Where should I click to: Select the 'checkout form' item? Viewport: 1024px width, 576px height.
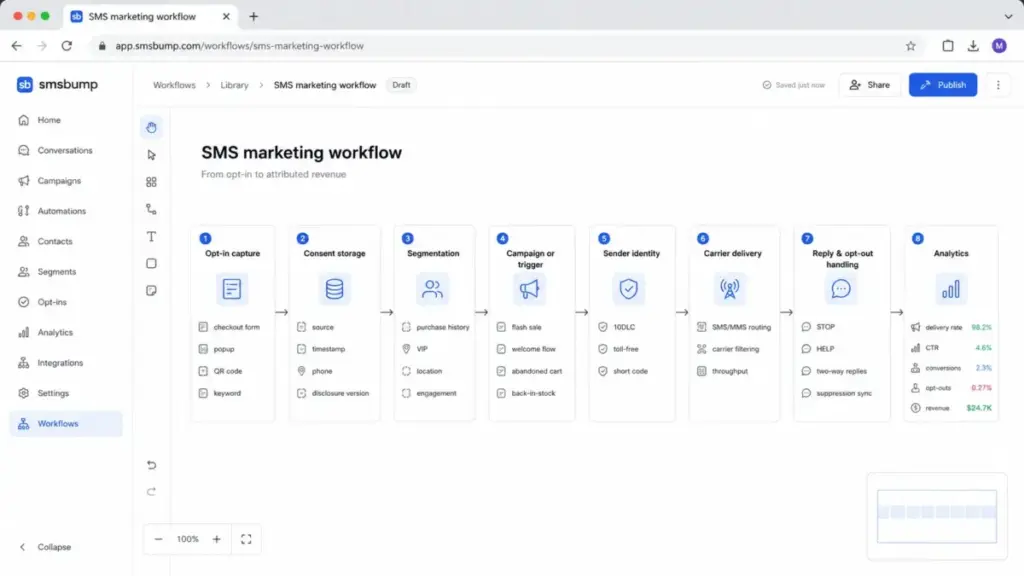(x=230, y=327)
